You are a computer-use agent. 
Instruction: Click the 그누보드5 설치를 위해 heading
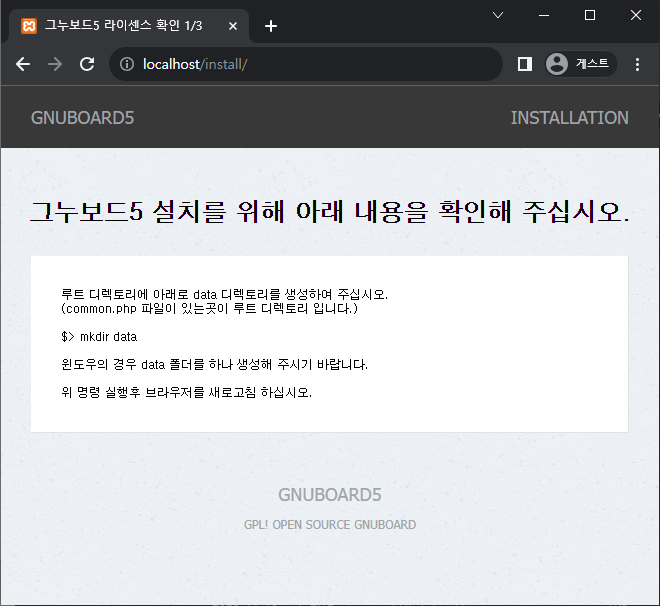[x=330, y=212]
